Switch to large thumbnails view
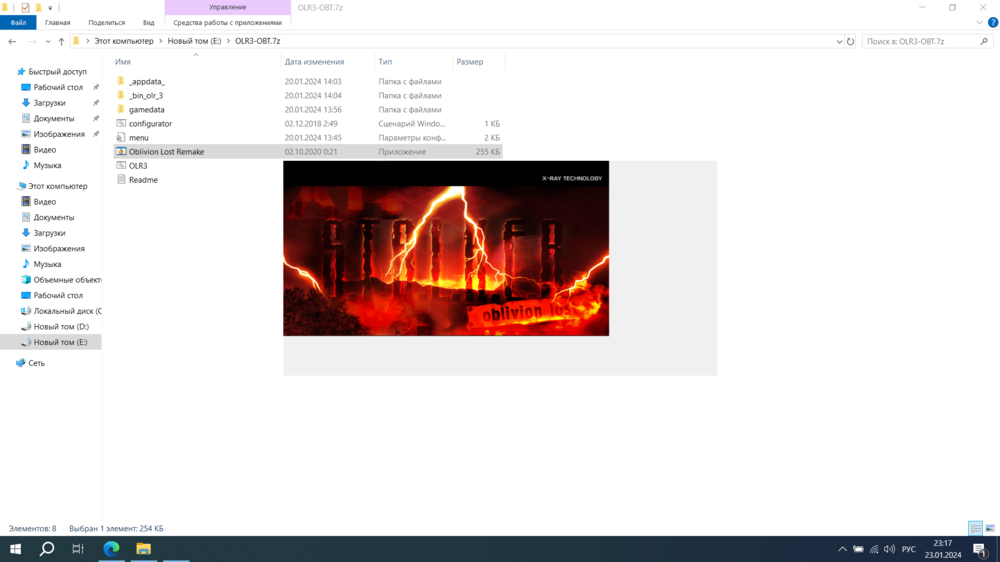This screenshot has height=562, width=1000. (x=990, y=528)
